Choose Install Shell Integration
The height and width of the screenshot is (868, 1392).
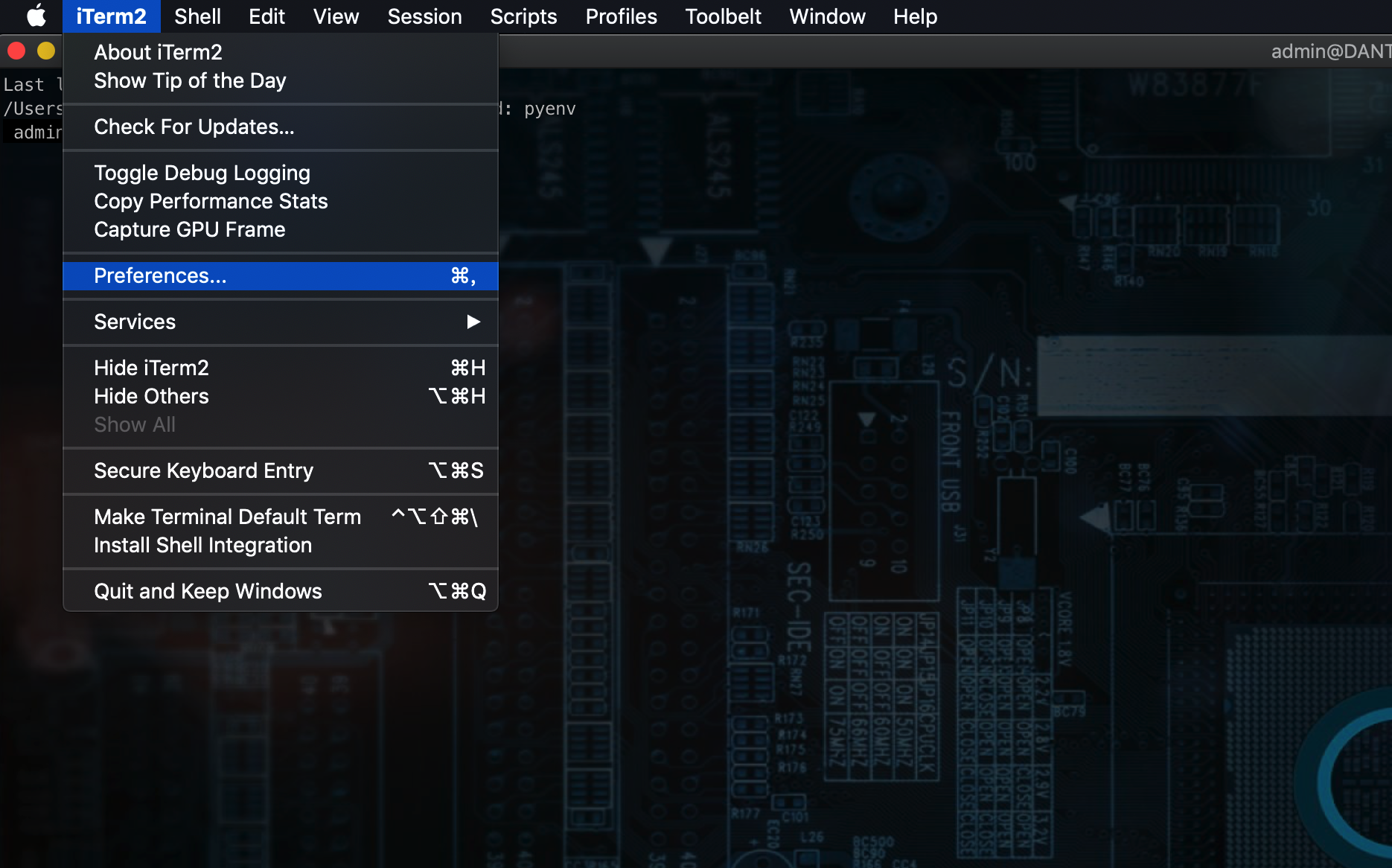pyautogui.click(x=281, y=545)
